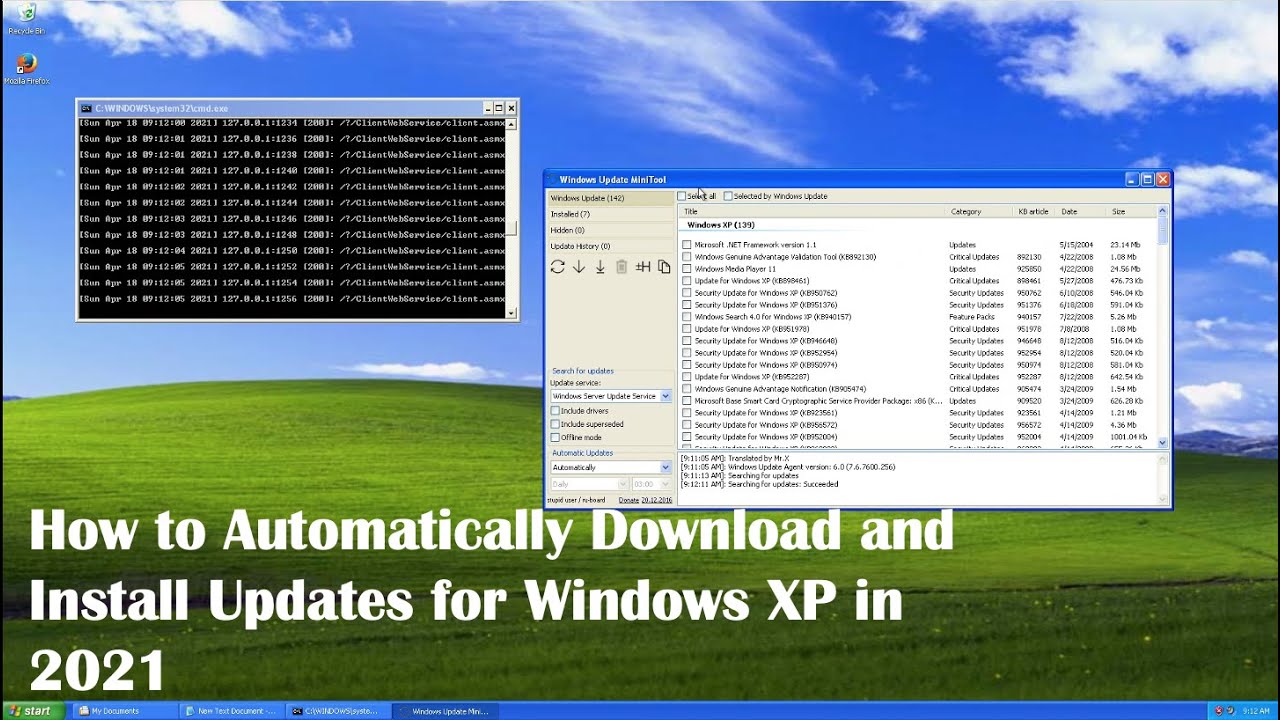Click the grayed-out trash uninstall icon

(621, 267)
